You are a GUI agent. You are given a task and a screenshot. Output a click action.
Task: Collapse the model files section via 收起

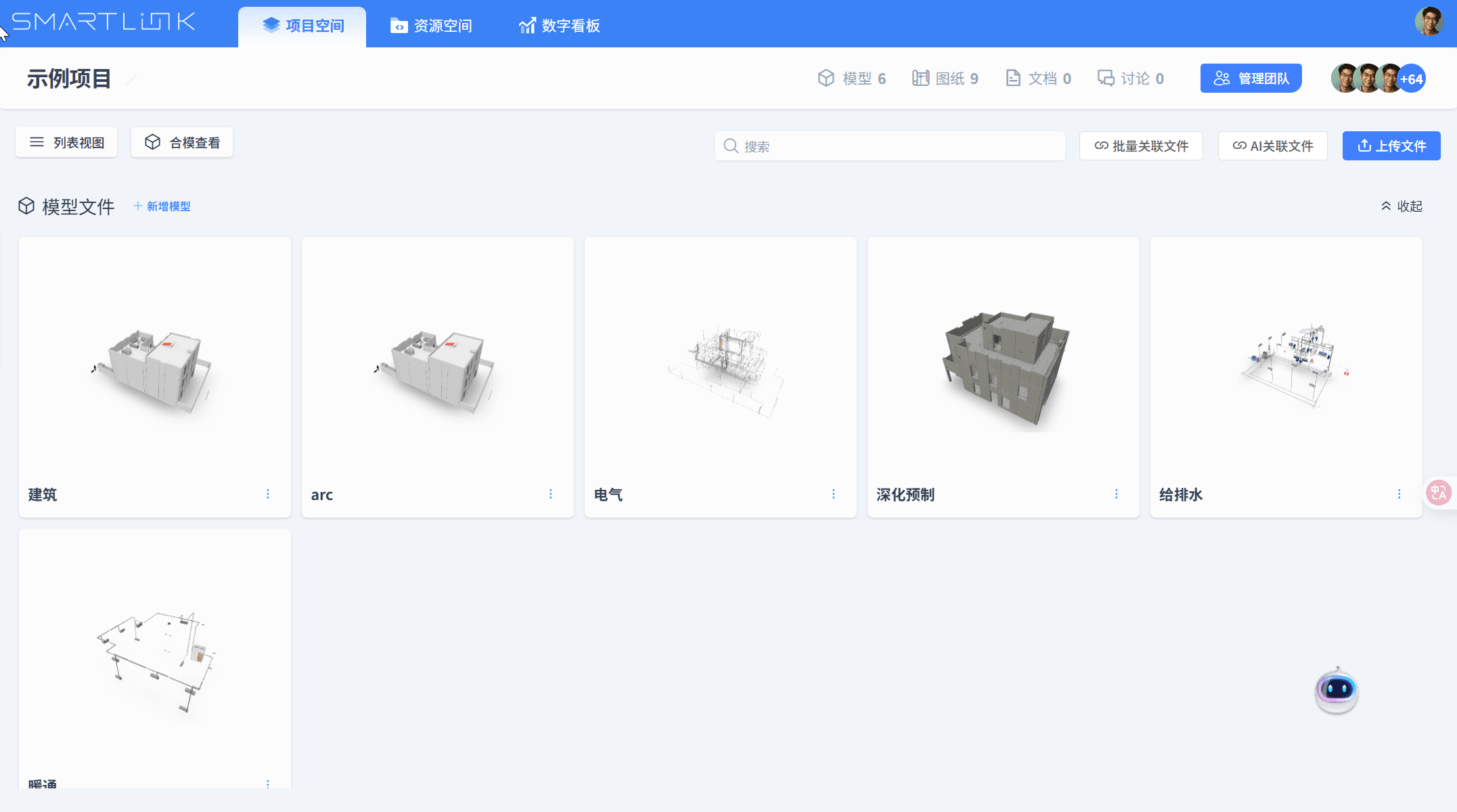(1400, 206)
